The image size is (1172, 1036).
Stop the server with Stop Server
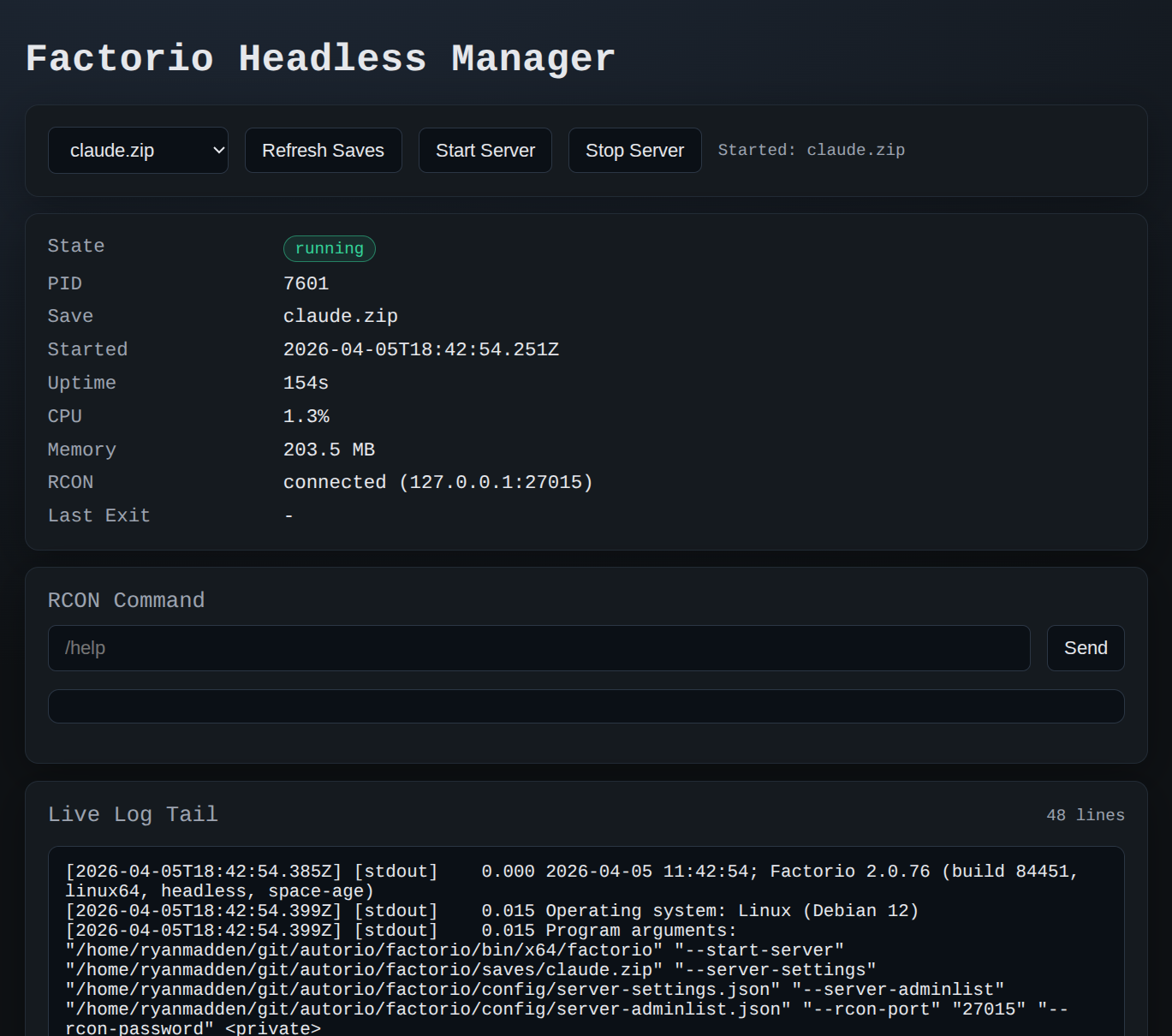(634, 151)
